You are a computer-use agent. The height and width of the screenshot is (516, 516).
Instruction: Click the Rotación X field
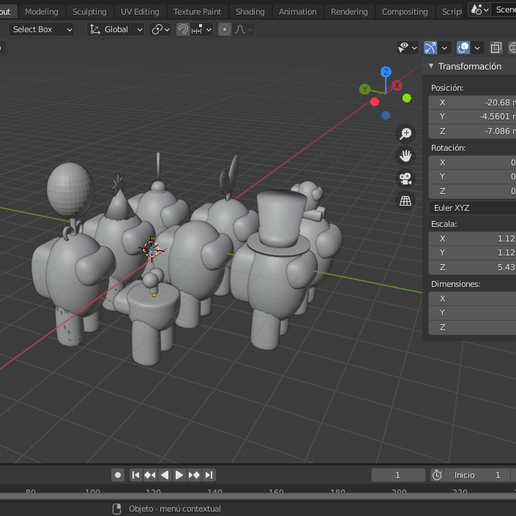472,163
